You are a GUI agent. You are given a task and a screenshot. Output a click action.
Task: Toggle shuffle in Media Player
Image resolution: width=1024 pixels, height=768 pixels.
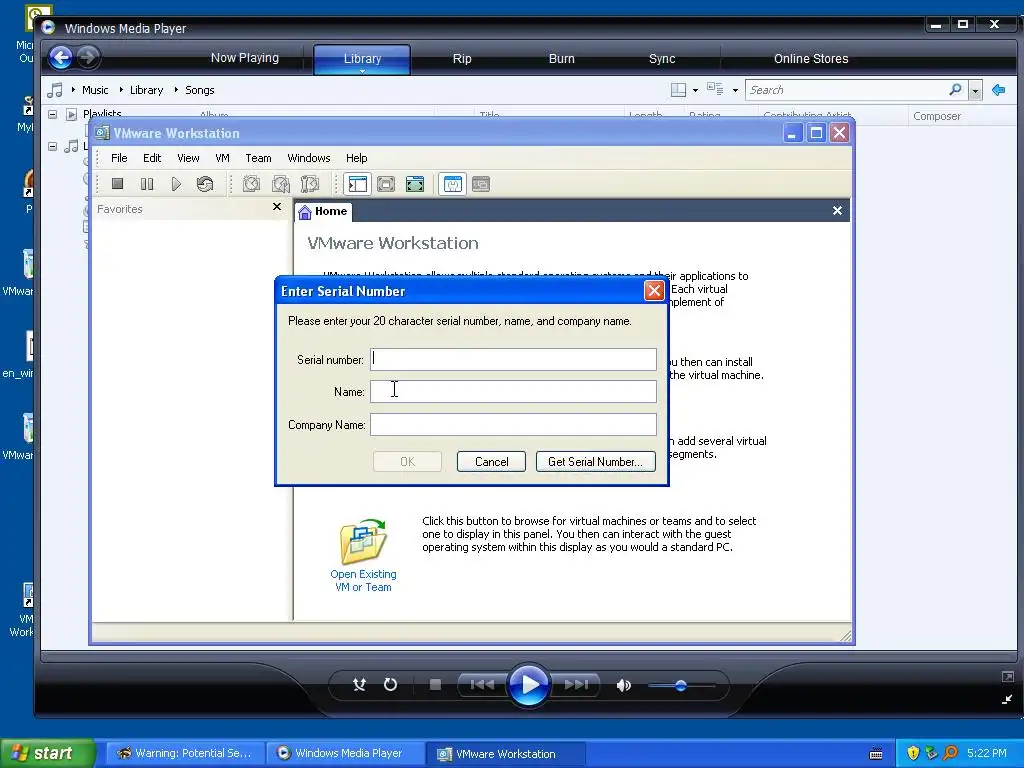359,684
